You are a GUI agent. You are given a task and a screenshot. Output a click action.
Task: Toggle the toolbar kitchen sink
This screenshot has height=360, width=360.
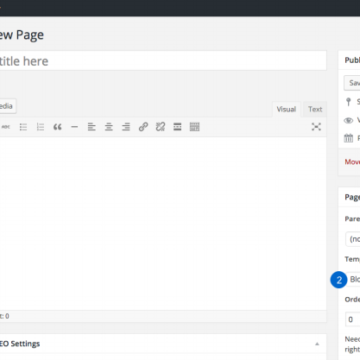pos(195,127)
